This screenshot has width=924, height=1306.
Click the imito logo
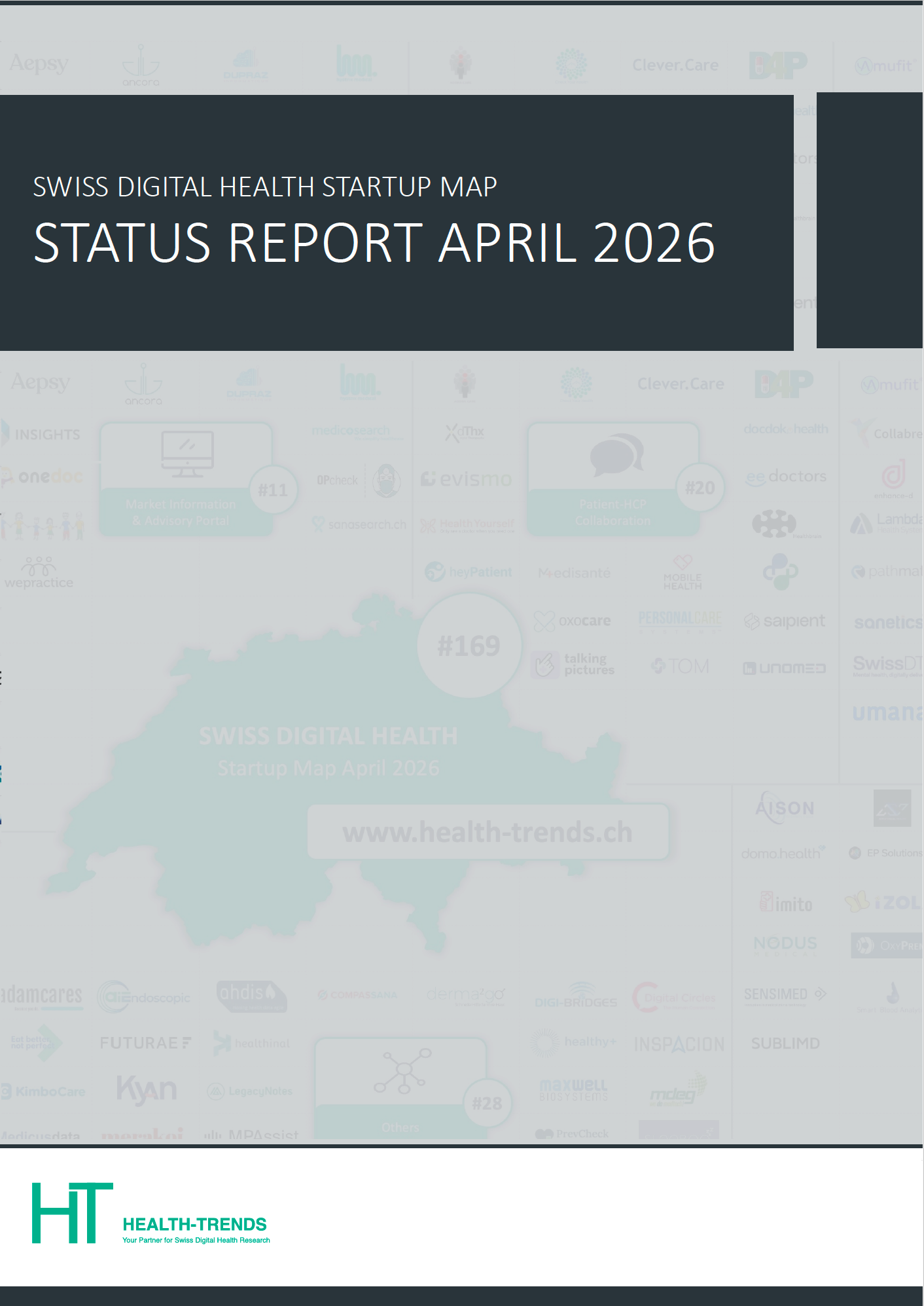(x=786, y=903)
